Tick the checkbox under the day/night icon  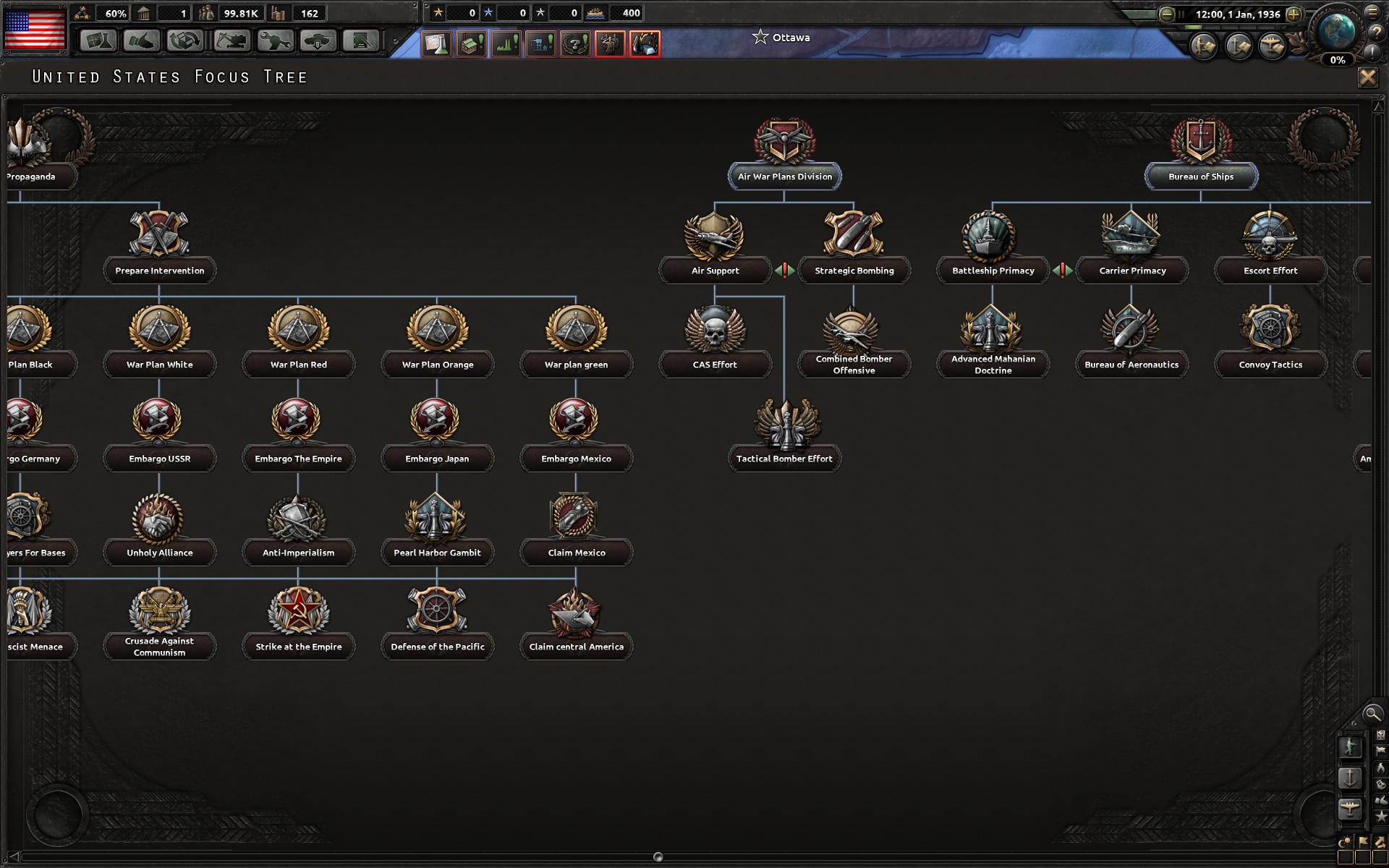coord(1346,858)
